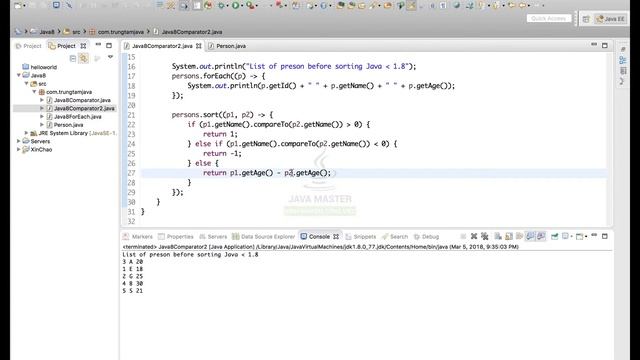
Task: Select Java8Comparator.java file in tree
Action: [82, 100]
